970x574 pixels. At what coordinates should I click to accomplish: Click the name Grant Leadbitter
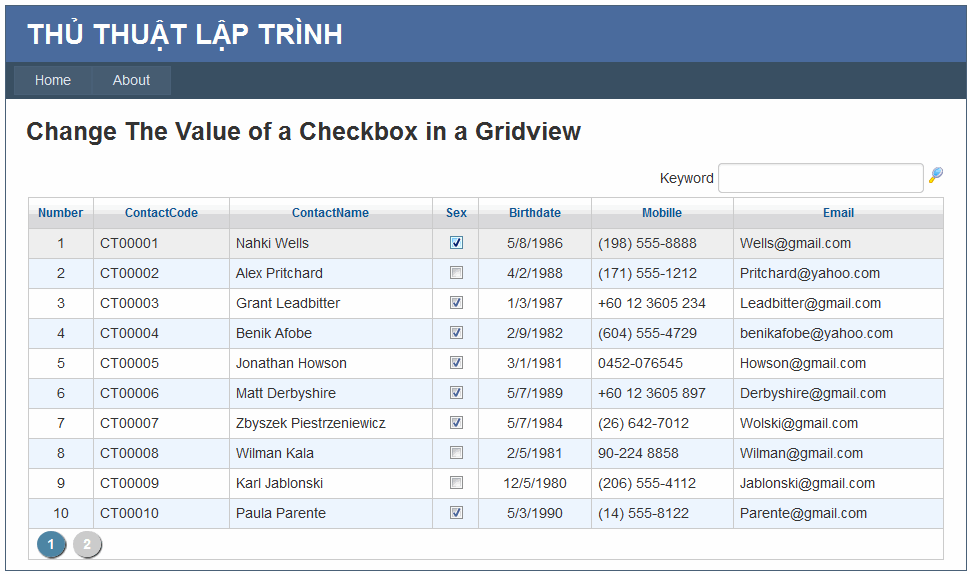(x=288, y=303)
